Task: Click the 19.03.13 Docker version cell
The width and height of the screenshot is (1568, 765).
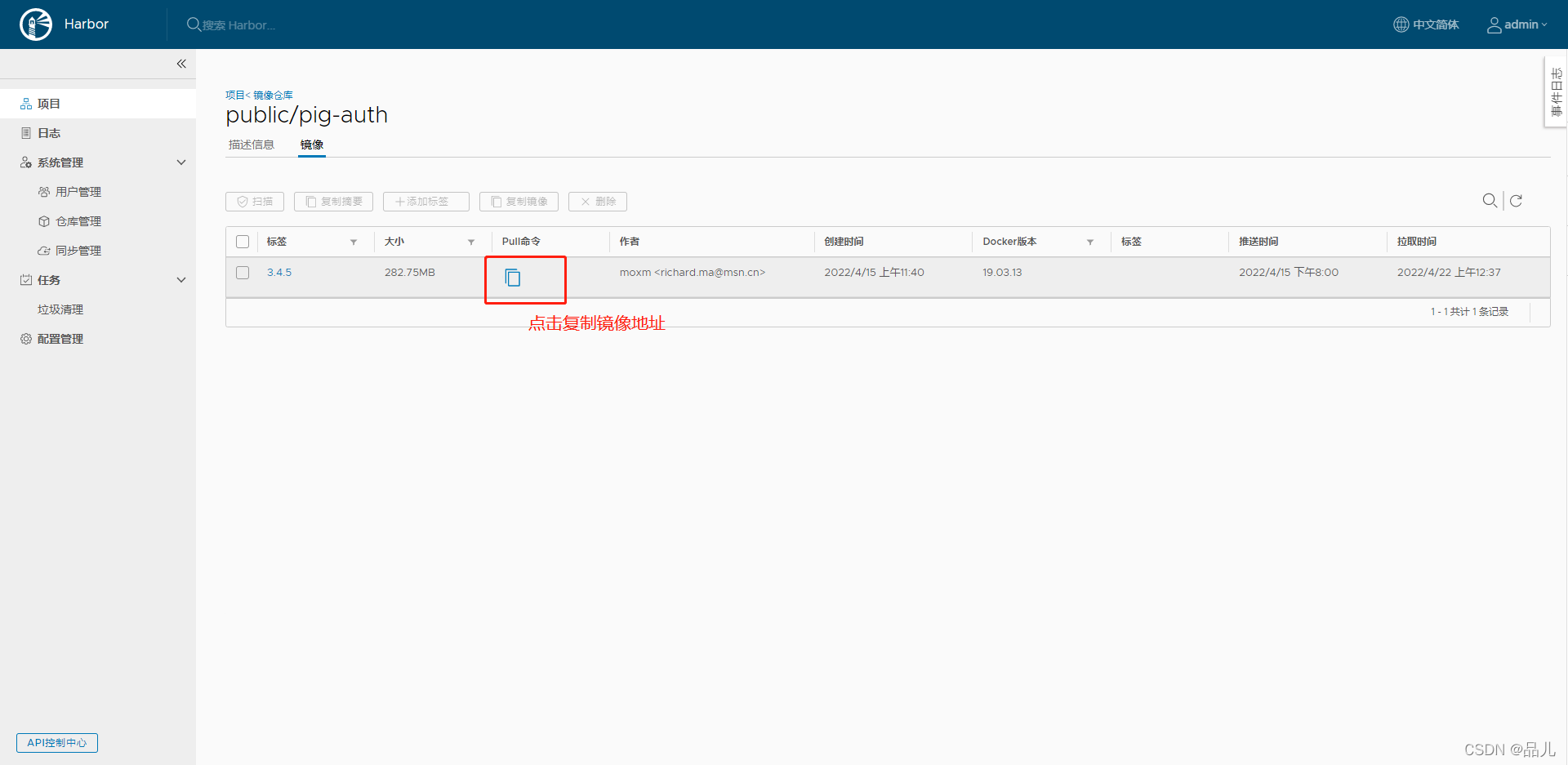Action: (x=1002, y=273)
